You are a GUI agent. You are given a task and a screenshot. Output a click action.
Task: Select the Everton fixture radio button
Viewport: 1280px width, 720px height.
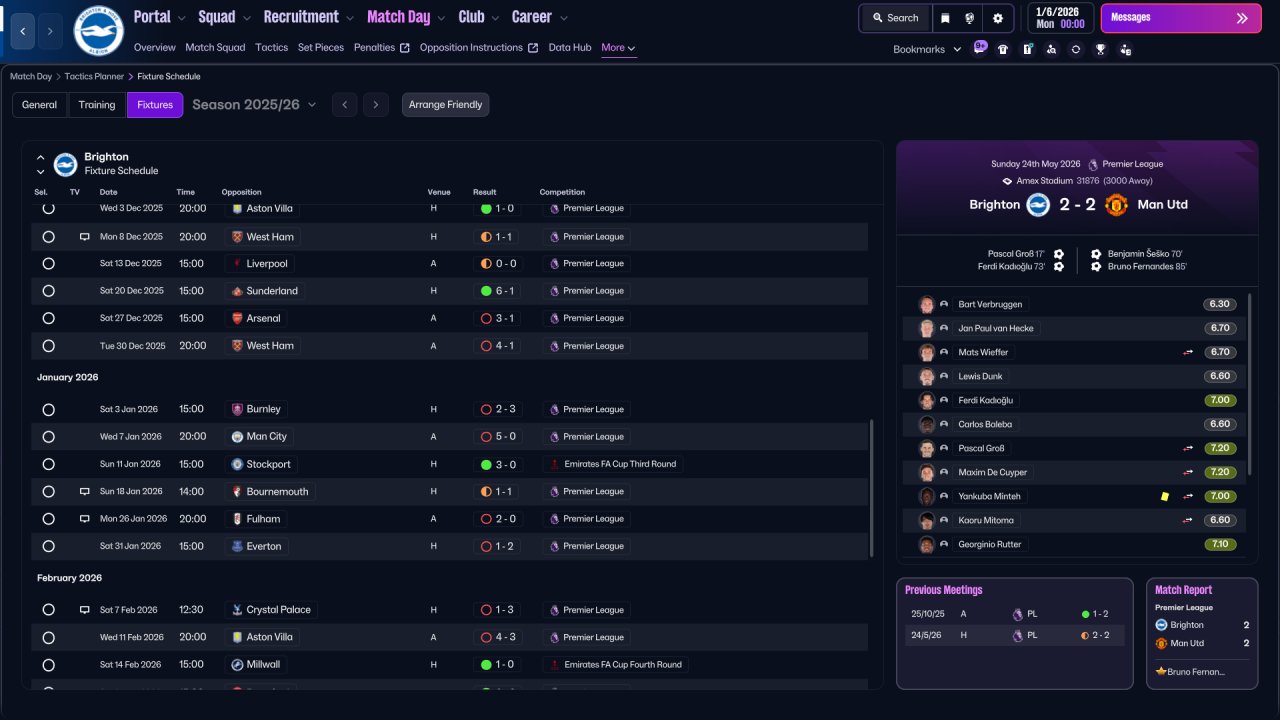pos(48,547)
